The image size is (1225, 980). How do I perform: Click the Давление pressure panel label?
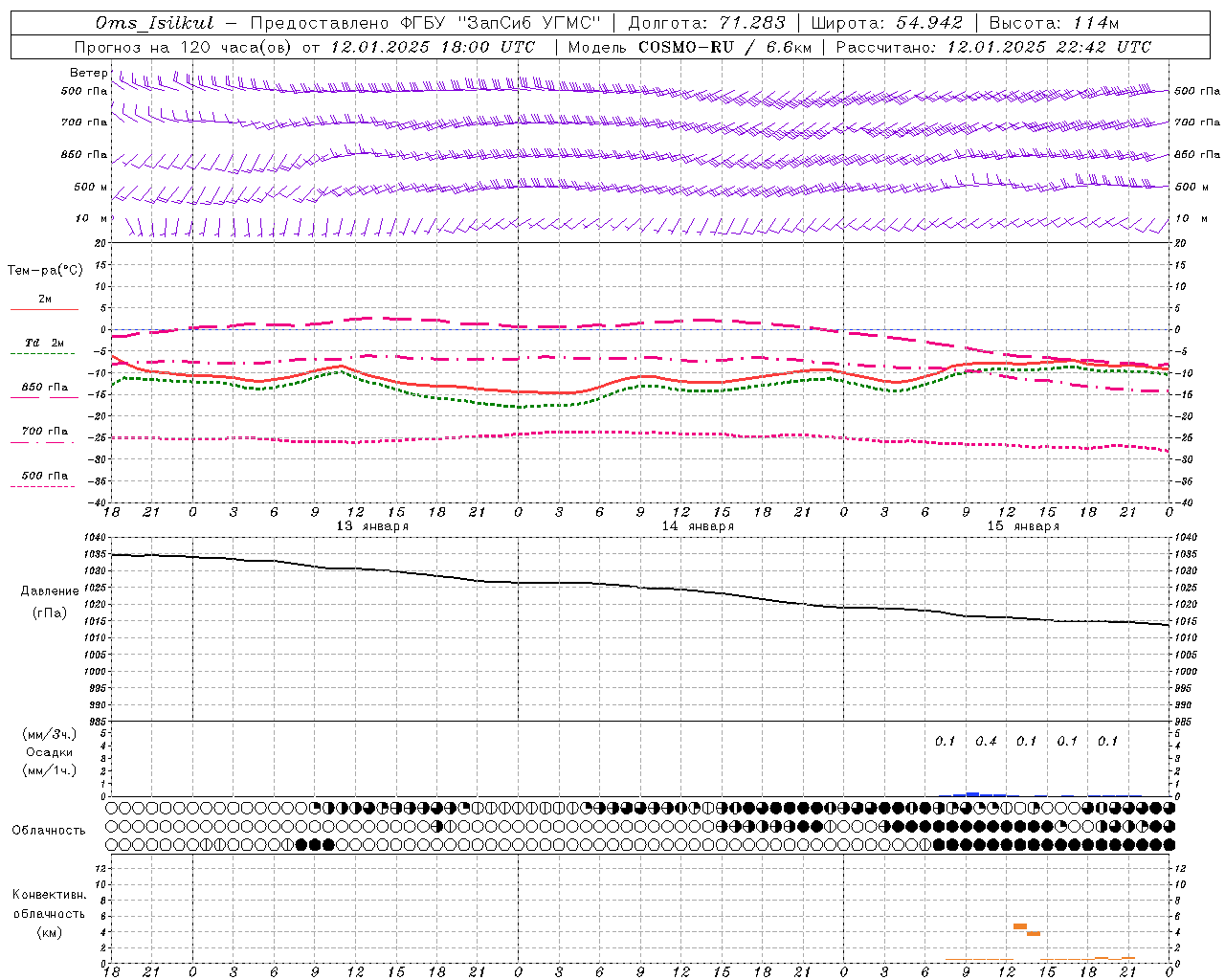point(50,591)
